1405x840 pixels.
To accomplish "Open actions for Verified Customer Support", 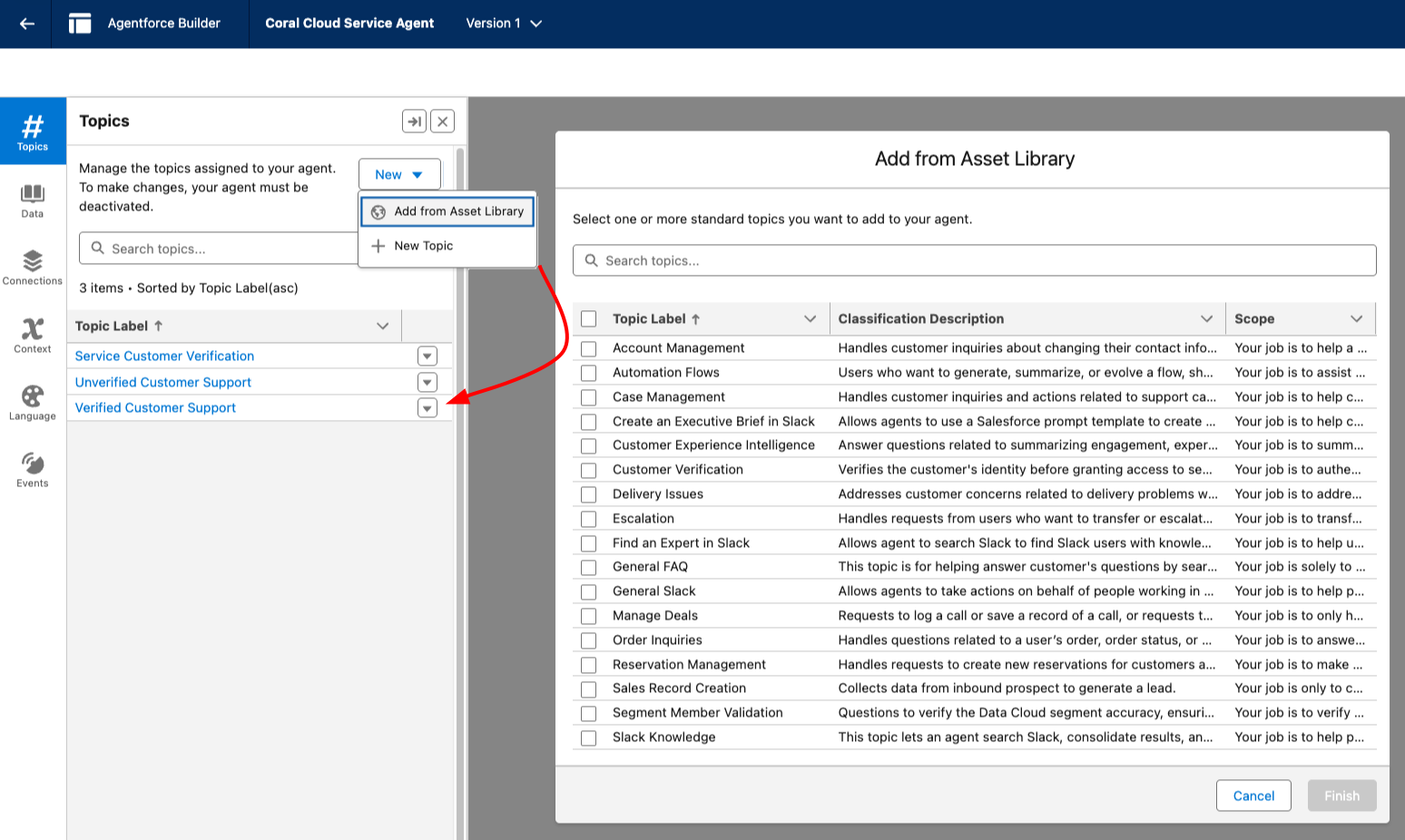I will click(427, 408).
